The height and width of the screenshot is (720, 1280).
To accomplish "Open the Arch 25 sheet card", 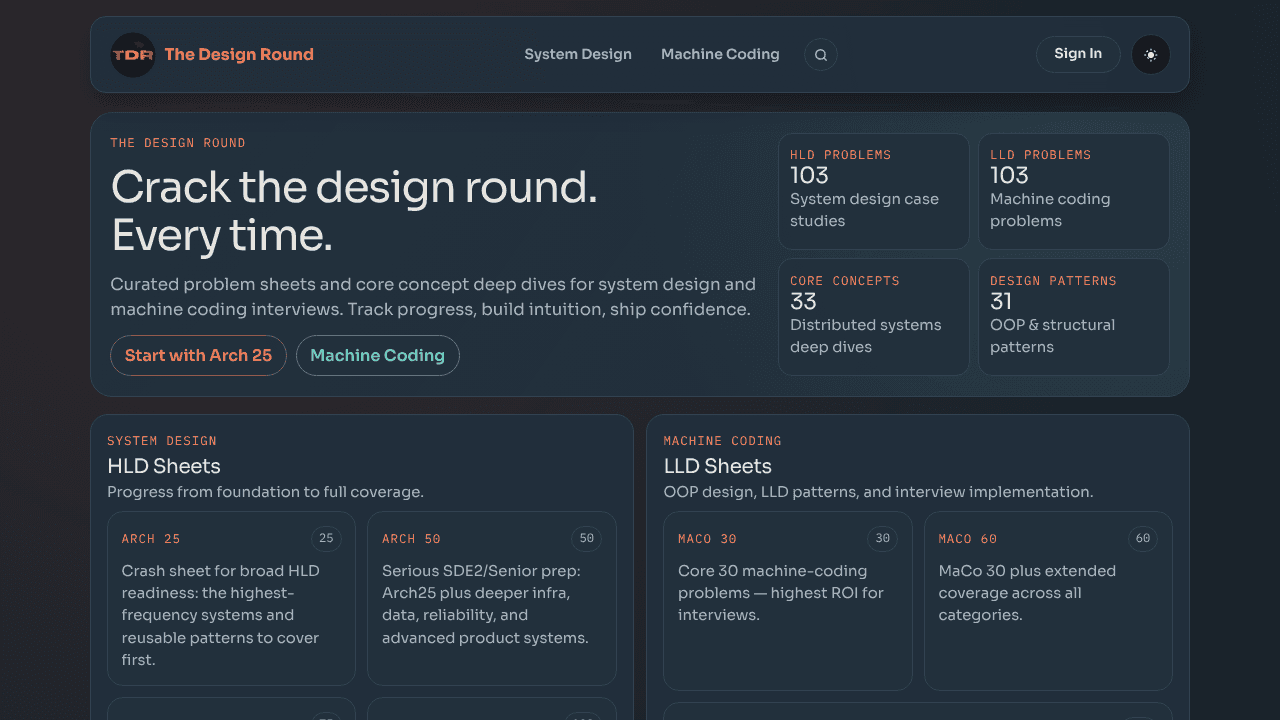I will [x=231, y=599].
